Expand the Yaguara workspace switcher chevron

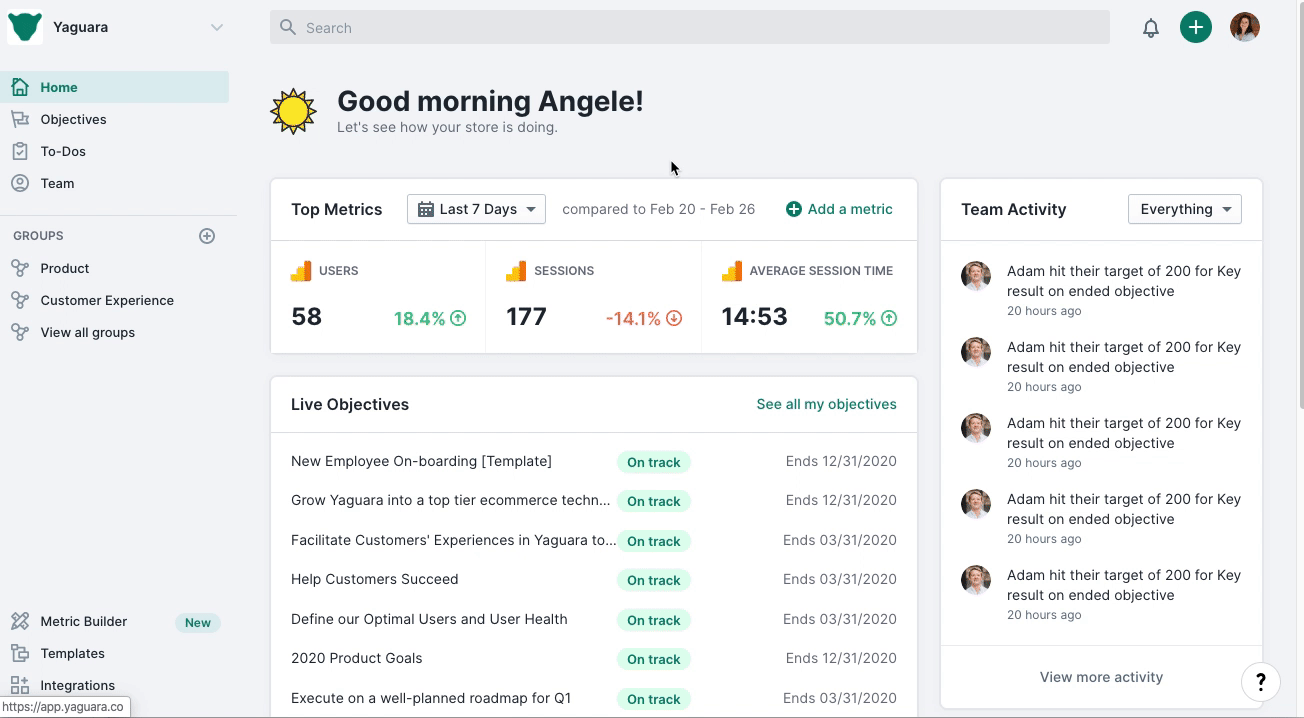click(x=216, y=27)
